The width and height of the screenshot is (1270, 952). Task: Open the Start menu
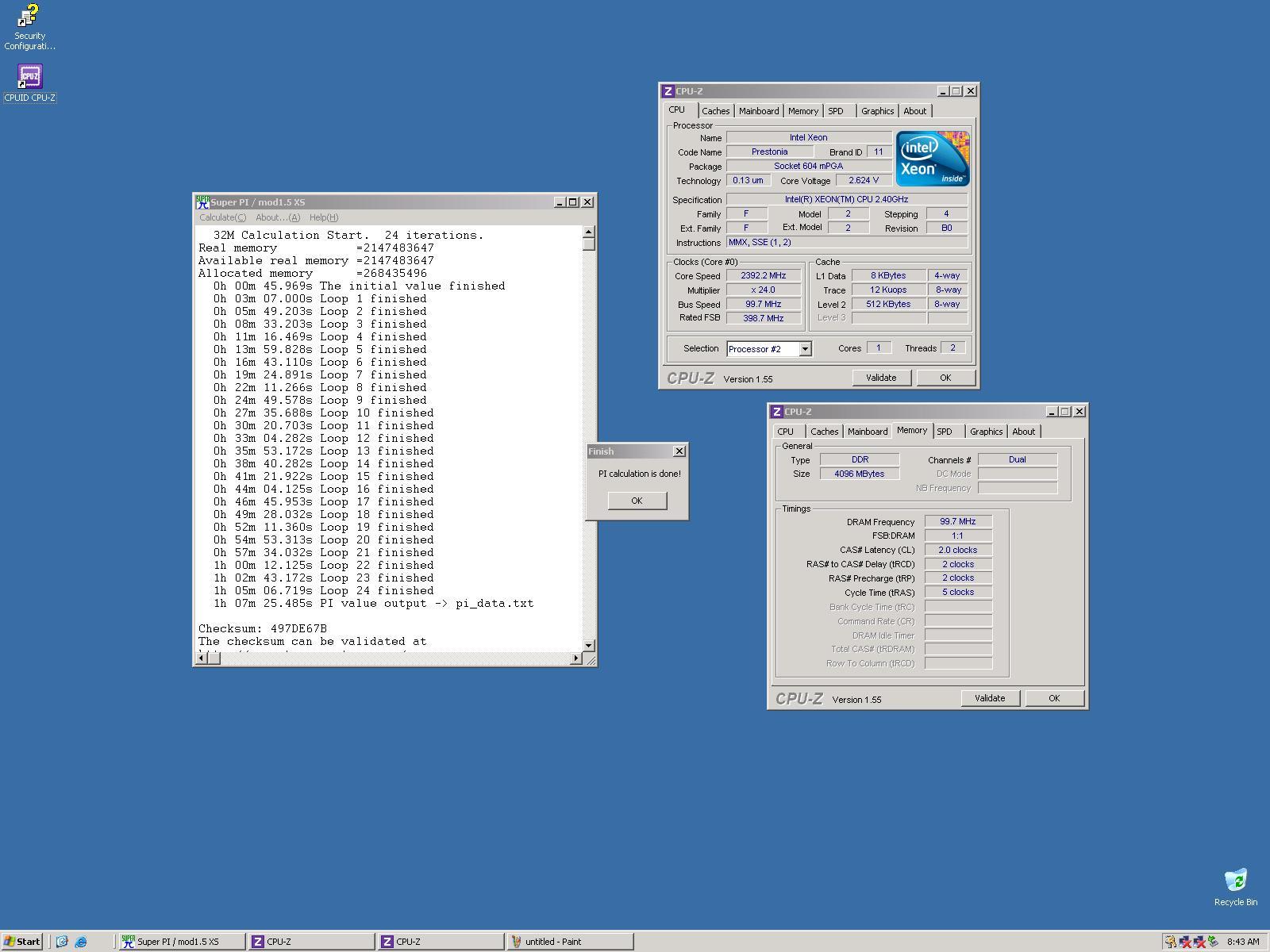tap(22, 942)
